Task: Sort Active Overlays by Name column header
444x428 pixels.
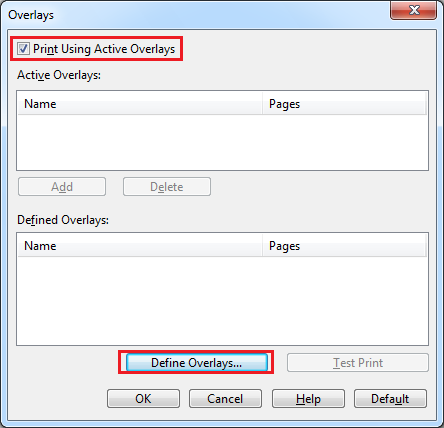Action: coord(140,104)
